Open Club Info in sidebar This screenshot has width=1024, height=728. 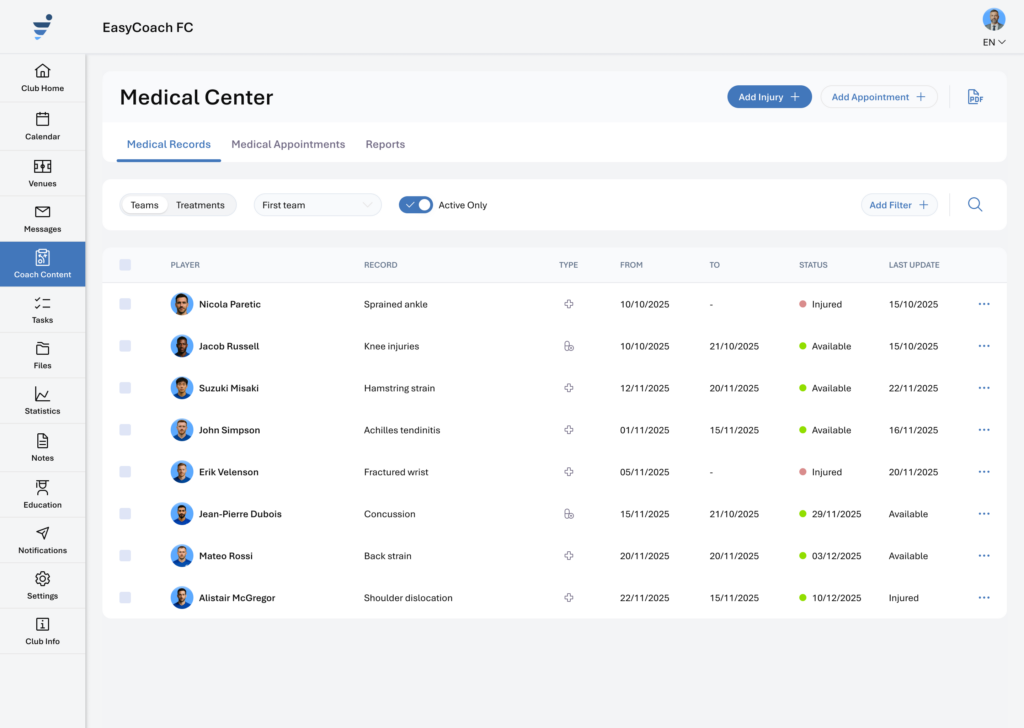click(42, 631)
